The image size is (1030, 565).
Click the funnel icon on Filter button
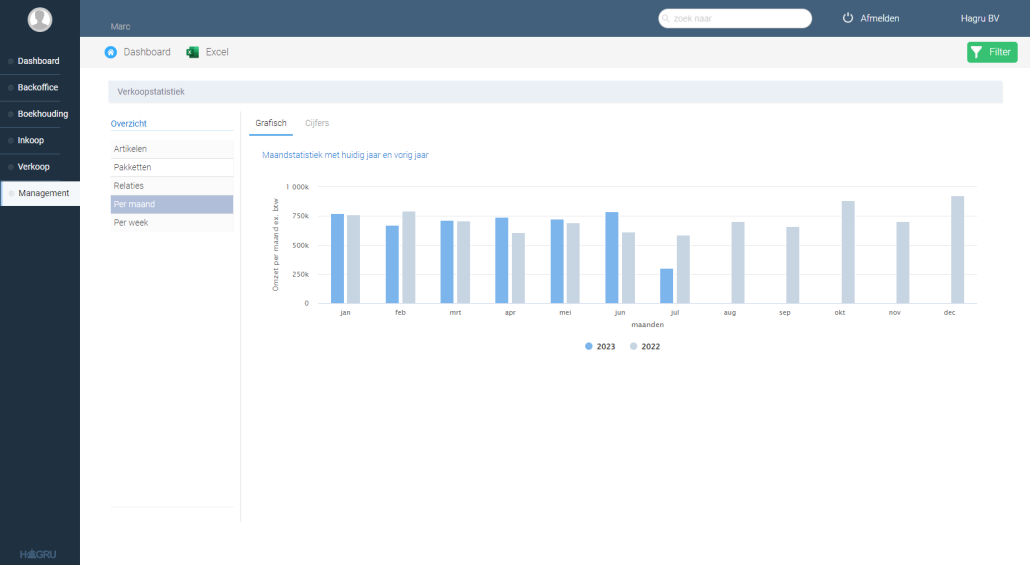click(x=977, y=52)
